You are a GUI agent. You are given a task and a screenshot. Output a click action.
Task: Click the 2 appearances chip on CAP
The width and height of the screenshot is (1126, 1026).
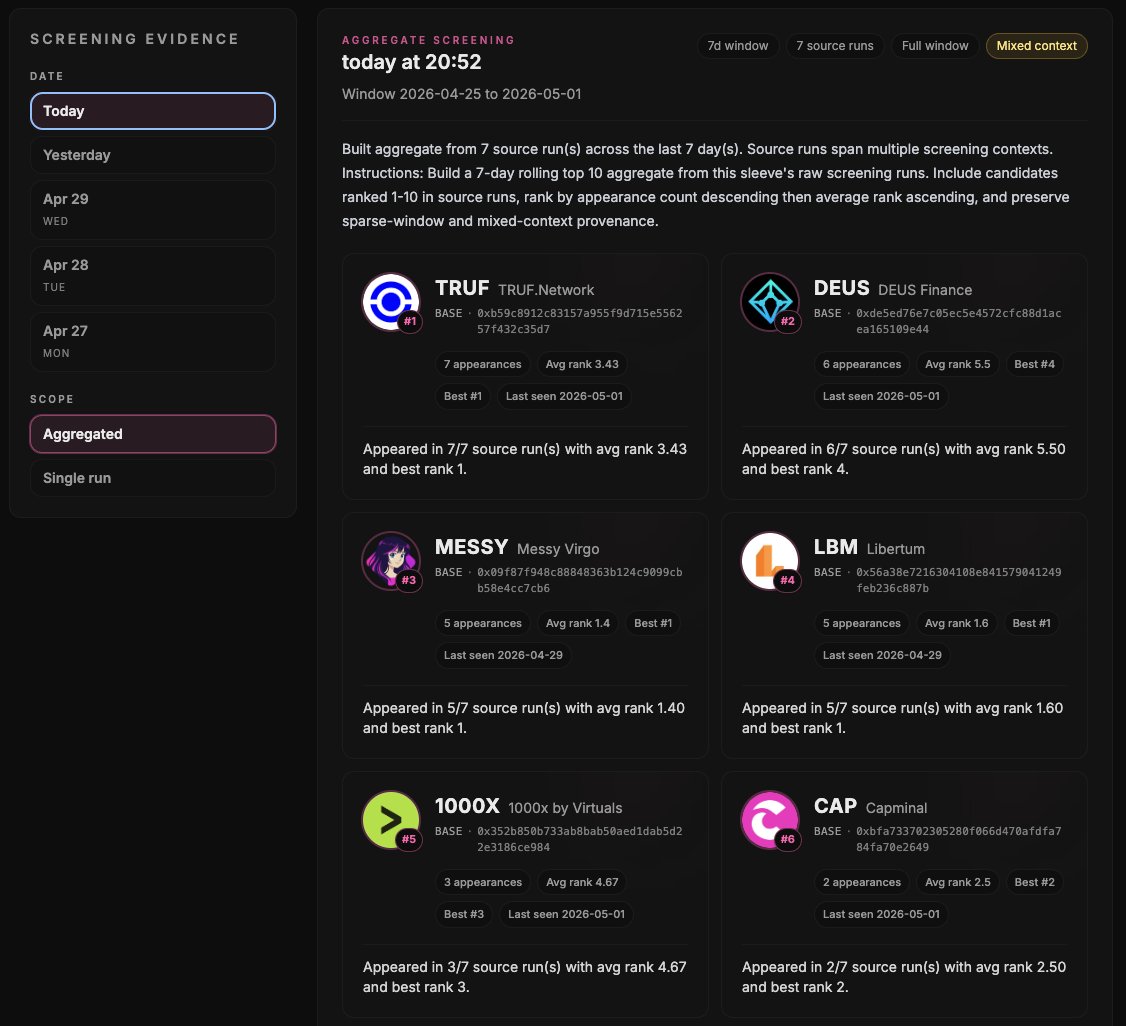(x=862, y=882)
